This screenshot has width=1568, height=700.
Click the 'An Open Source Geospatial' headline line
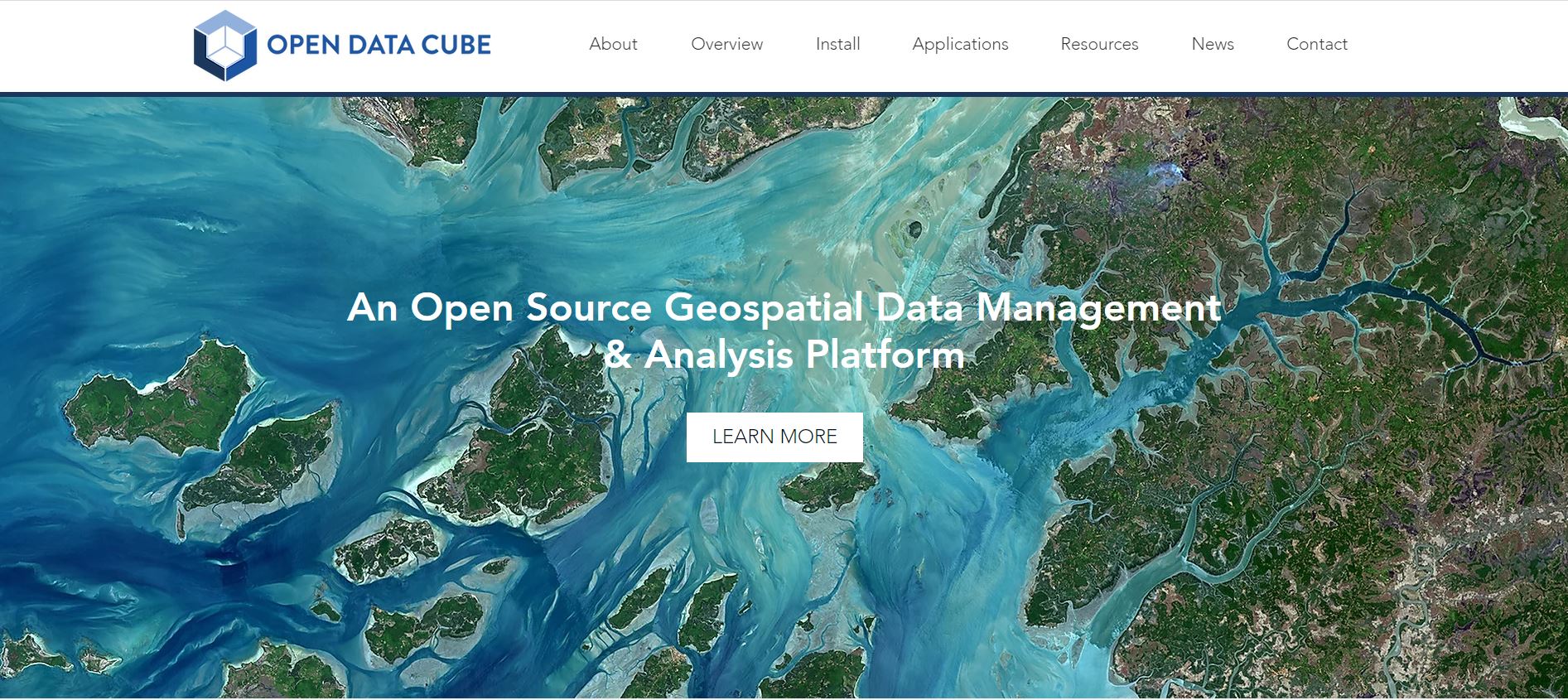(x=784, y=307)
